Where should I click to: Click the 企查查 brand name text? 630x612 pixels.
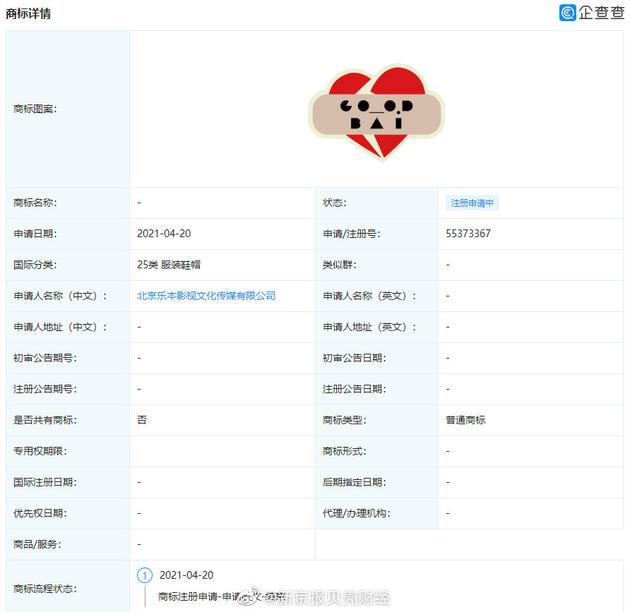pos(601,13)
